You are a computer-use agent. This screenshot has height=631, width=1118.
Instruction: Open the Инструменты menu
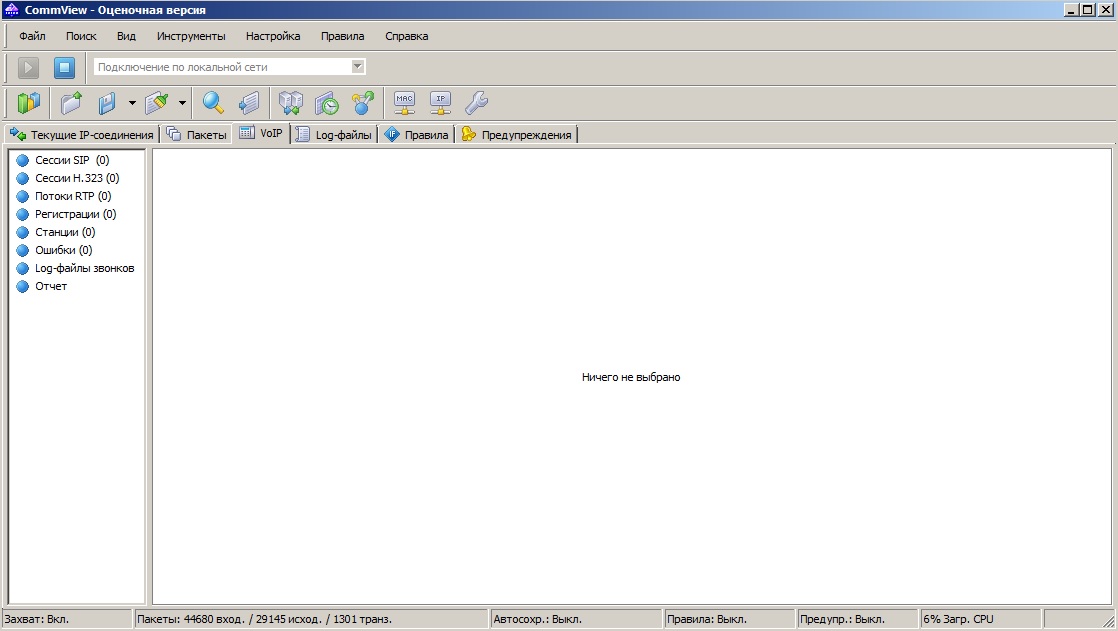(x=191, y=36)
